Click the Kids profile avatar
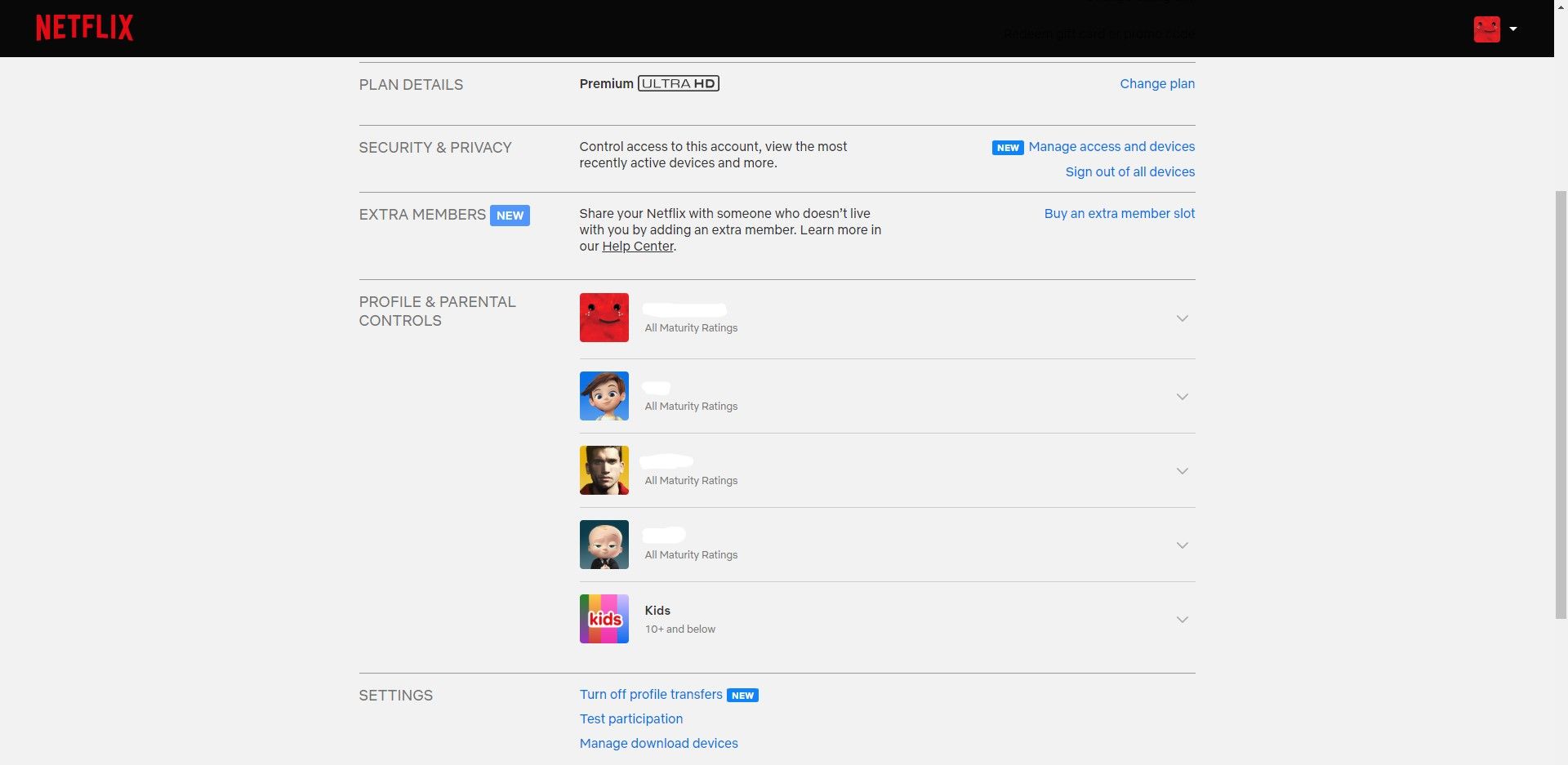The height and width of the screenshot is (765, 1568). coord(604,619)
